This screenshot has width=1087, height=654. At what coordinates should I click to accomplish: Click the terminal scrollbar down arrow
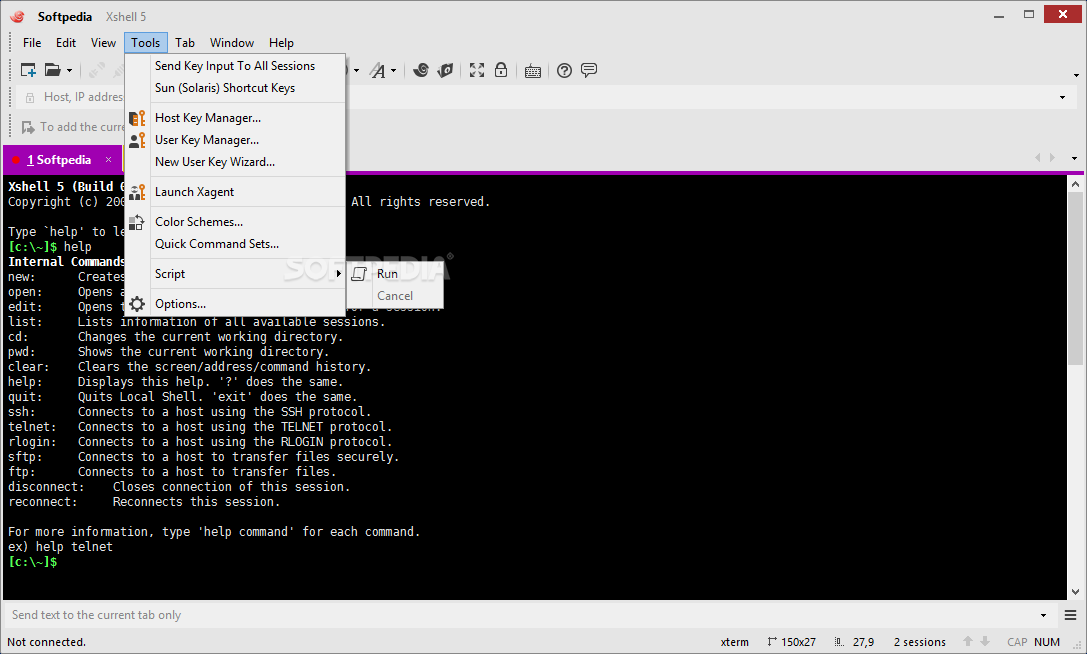(1075, 592)
